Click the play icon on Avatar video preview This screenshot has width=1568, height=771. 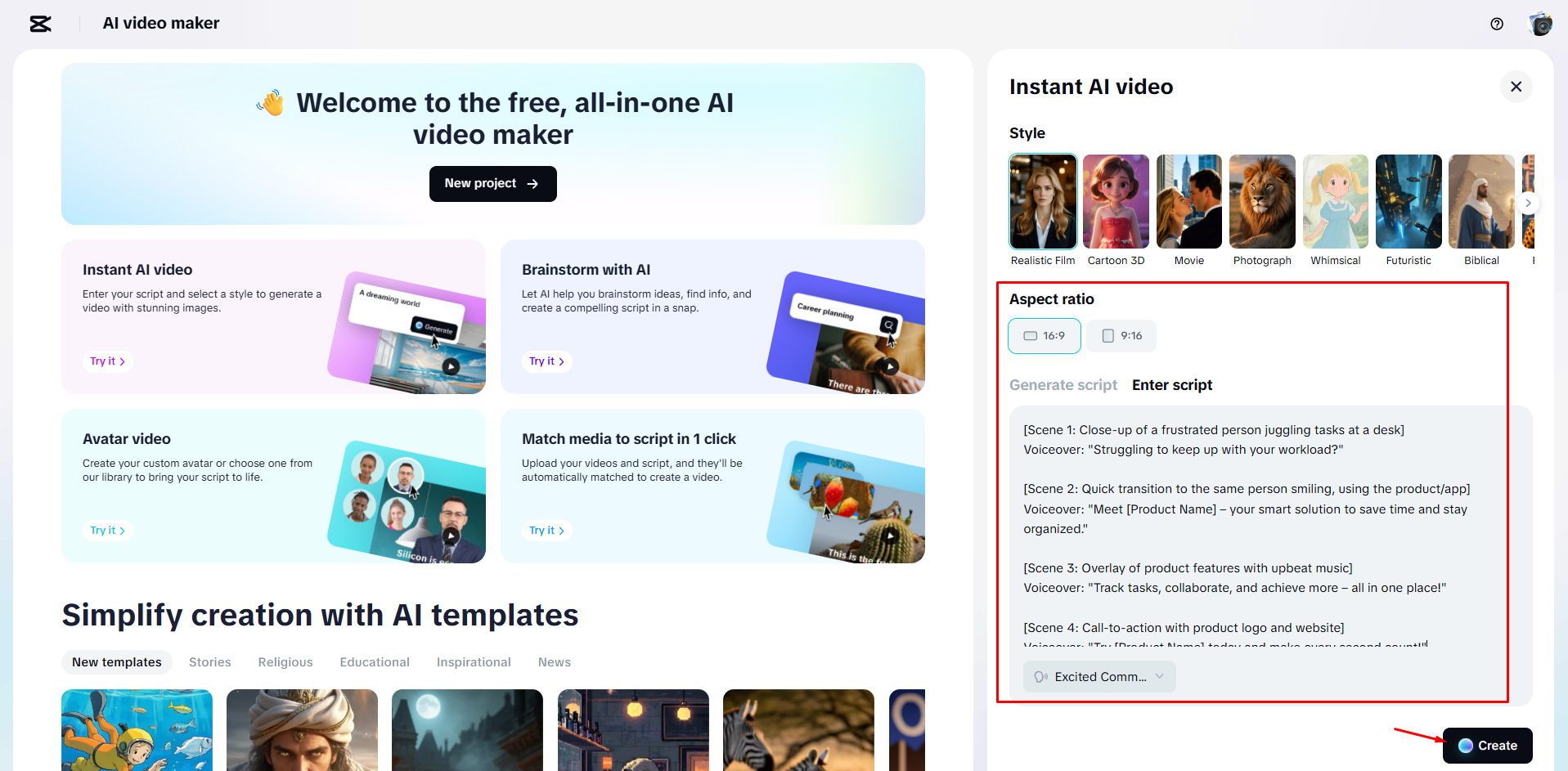[450, 536]
